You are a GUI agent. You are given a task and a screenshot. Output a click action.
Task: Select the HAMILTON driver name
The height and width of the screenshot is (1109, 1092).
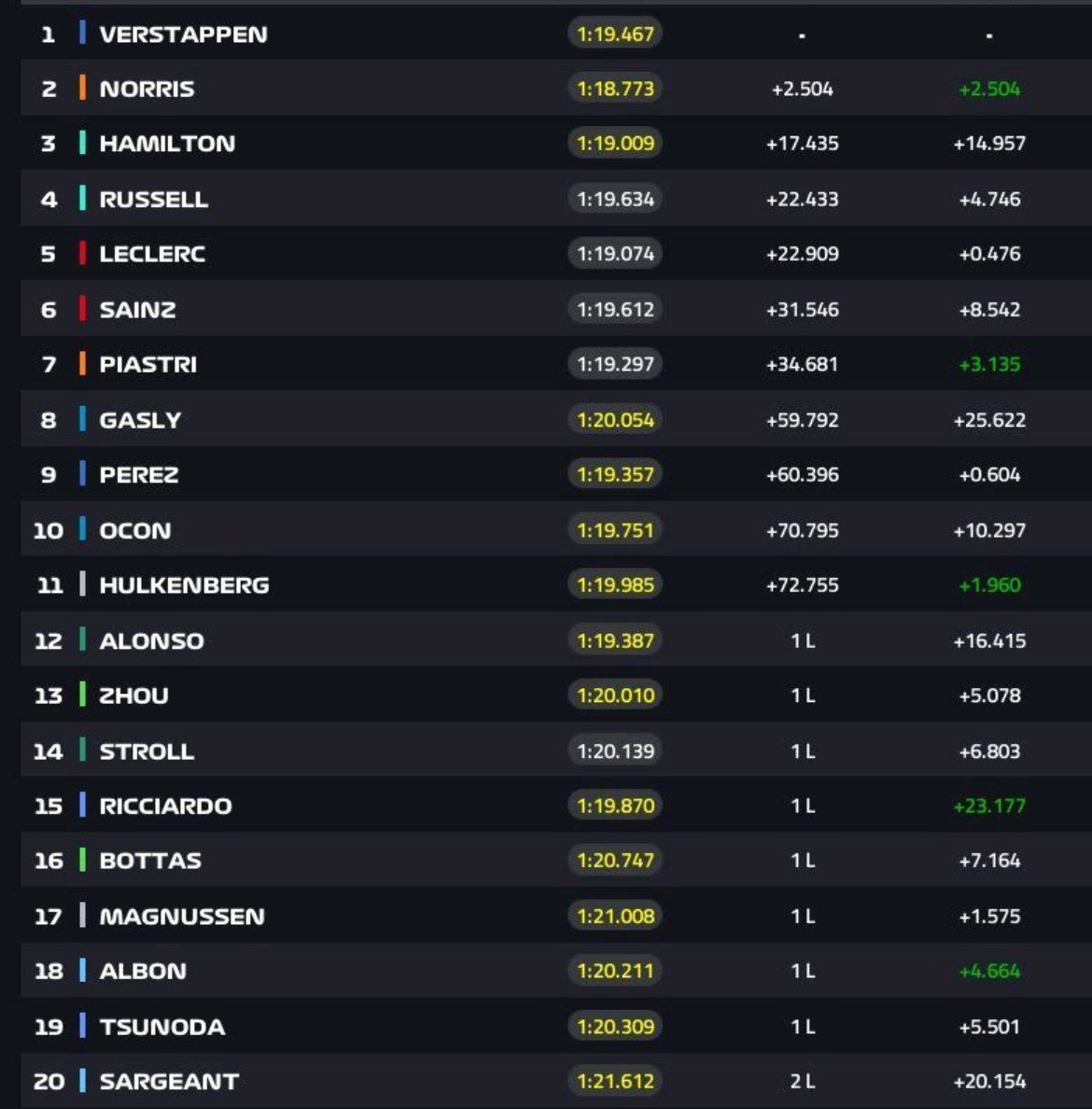coord(168,144)
